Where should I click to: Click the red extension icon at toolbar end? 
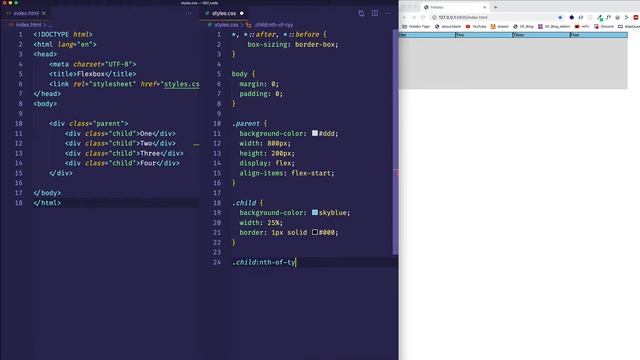(636, 18)
